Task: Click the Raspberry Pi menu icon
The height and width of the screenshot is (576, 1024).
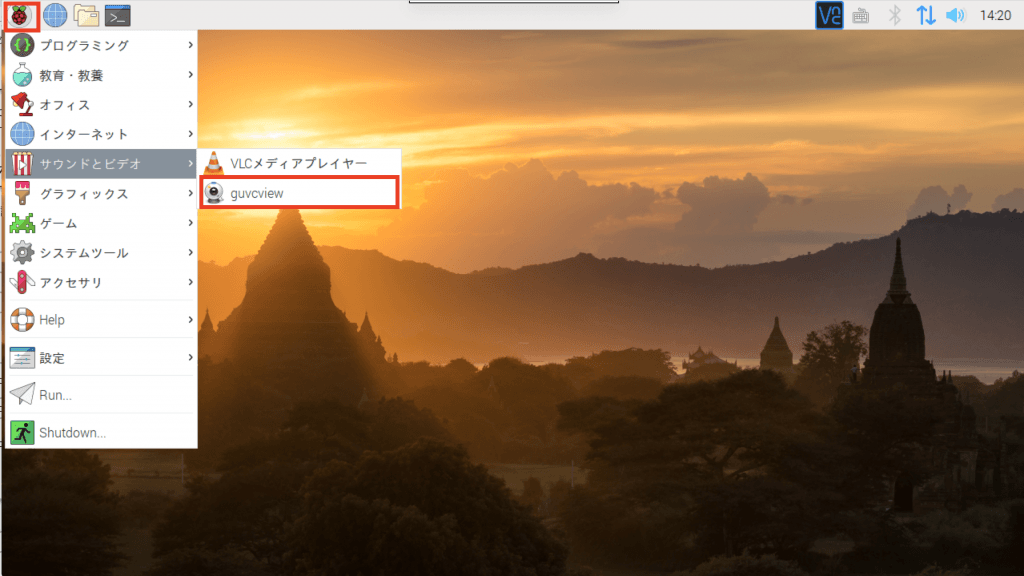Action: click(21, 15)
